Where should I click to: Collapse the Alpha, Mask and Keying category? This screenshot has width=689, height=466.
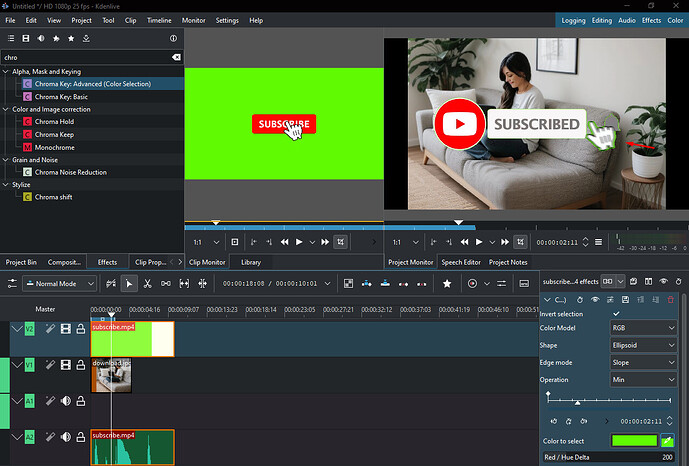click(6, 71)
